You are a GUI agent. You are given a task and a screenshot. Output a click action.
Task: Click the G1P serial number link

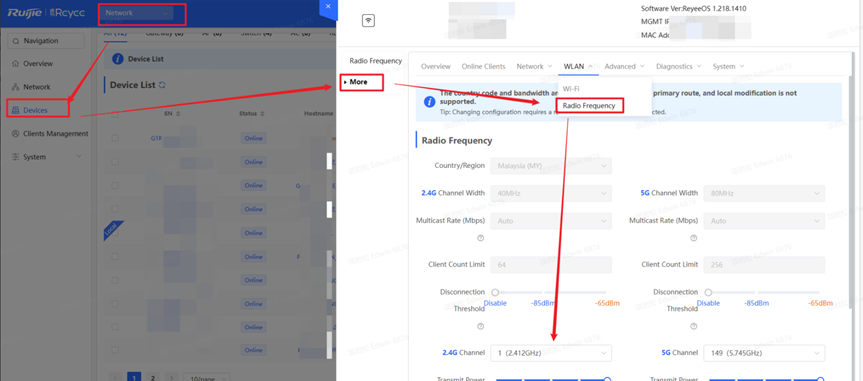tap(156, 139)
